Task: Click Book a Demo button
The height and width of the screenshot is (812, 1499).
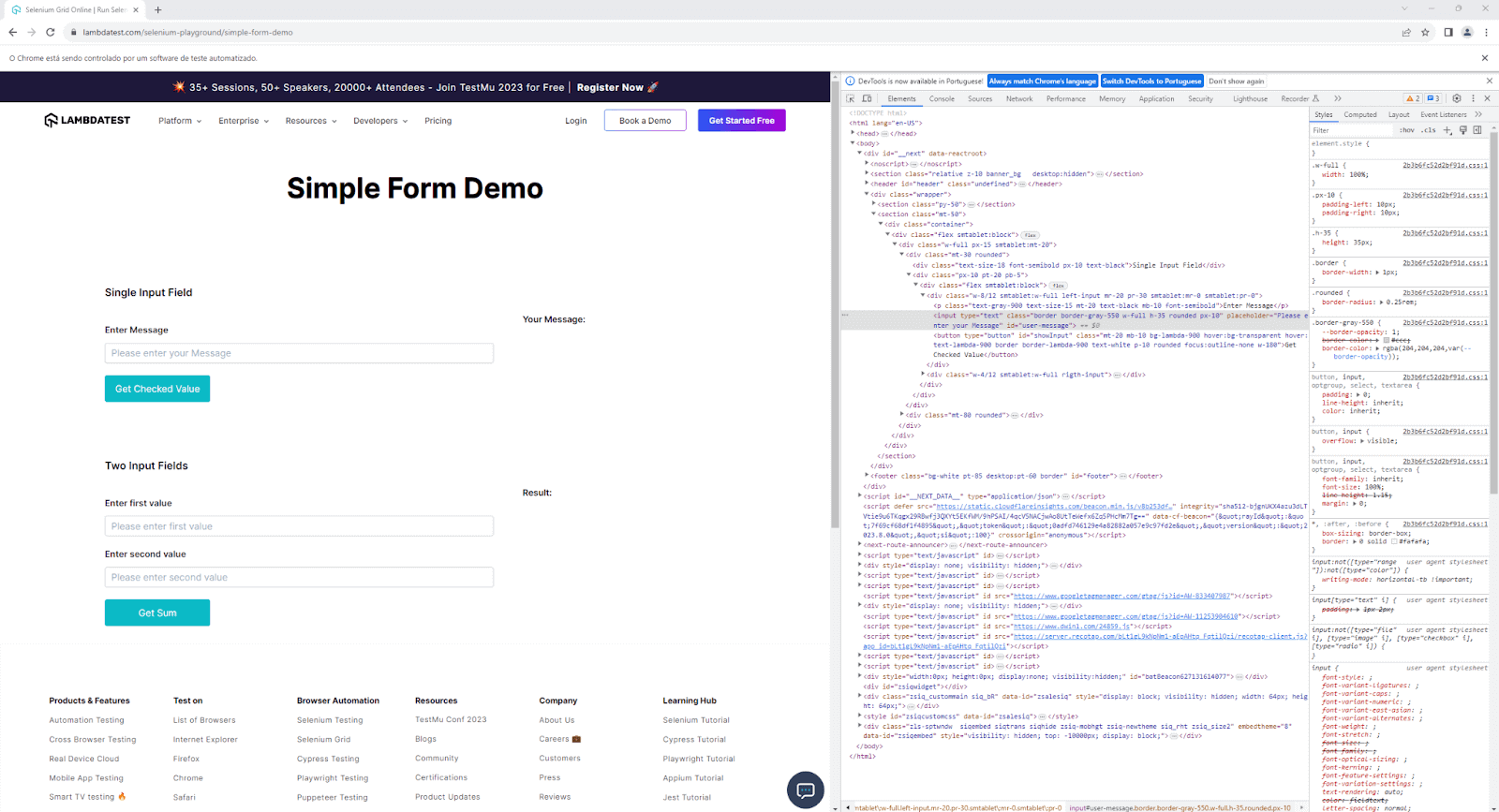Action: tap(645, 121)
